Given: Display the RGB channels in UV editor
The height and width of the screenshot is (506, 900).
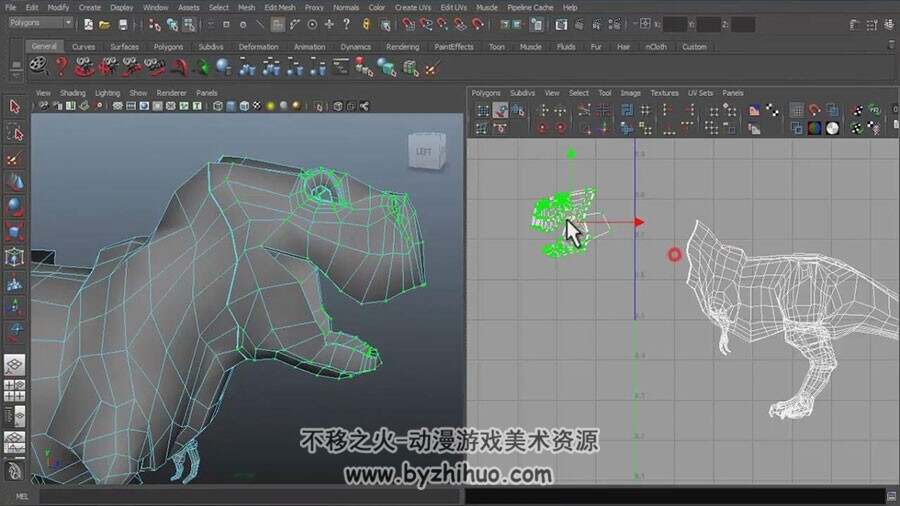Looking at the screenshot, I should (x=814, y=128).
